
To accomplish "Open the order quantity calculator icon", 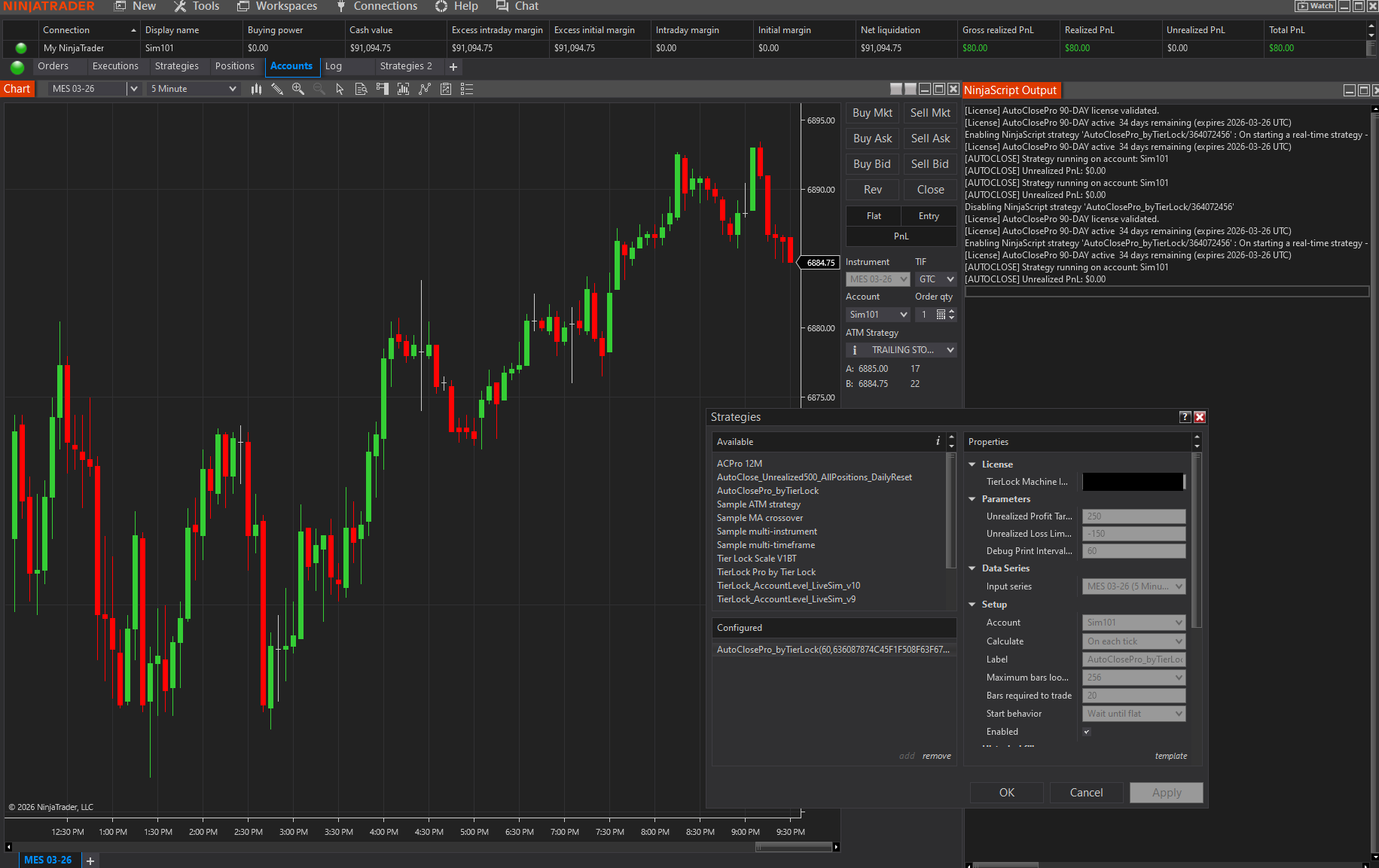I will (940, 314).
